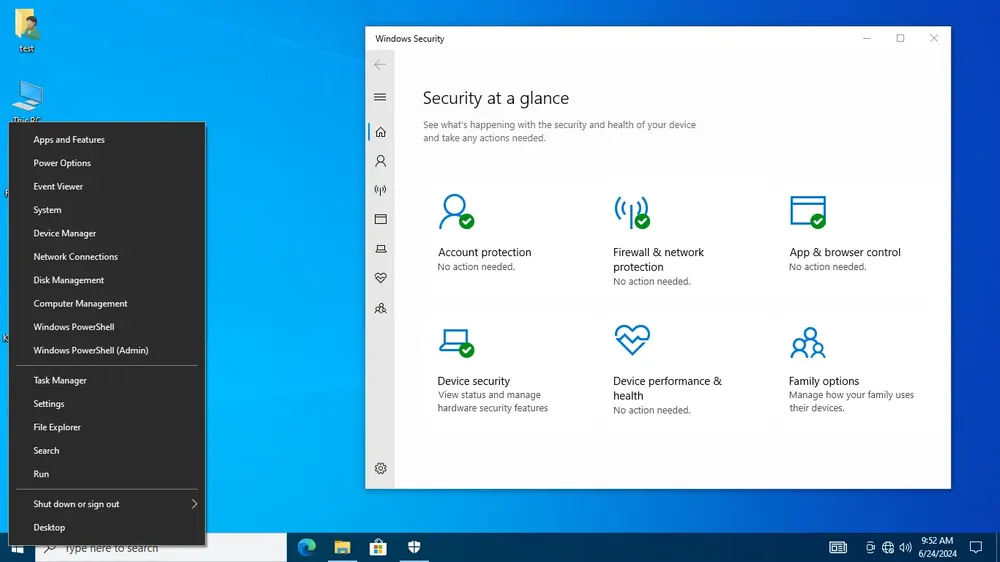Open Device Manager from context menu

107,233
